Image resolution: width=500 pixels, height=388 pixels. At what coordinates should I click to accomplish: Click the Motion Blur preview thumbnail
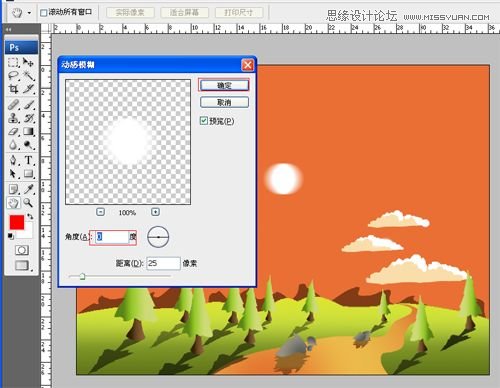128,142
